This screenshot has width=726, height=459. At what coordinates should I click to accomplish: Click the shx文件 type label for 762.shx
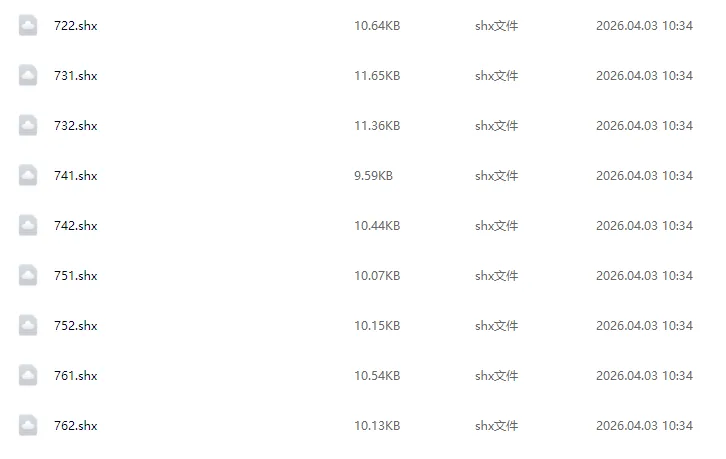(496, 426)
